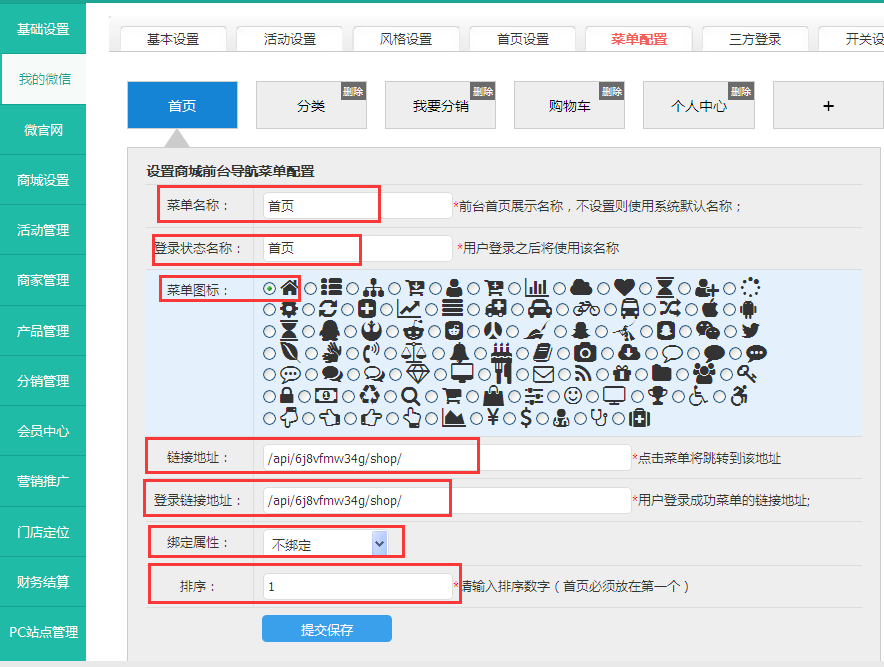Image resolution: width=884 pixels, height=667 pixels.
Task: Delete the 分类 menu via its 删除 badge
Action: click(353, 91)
